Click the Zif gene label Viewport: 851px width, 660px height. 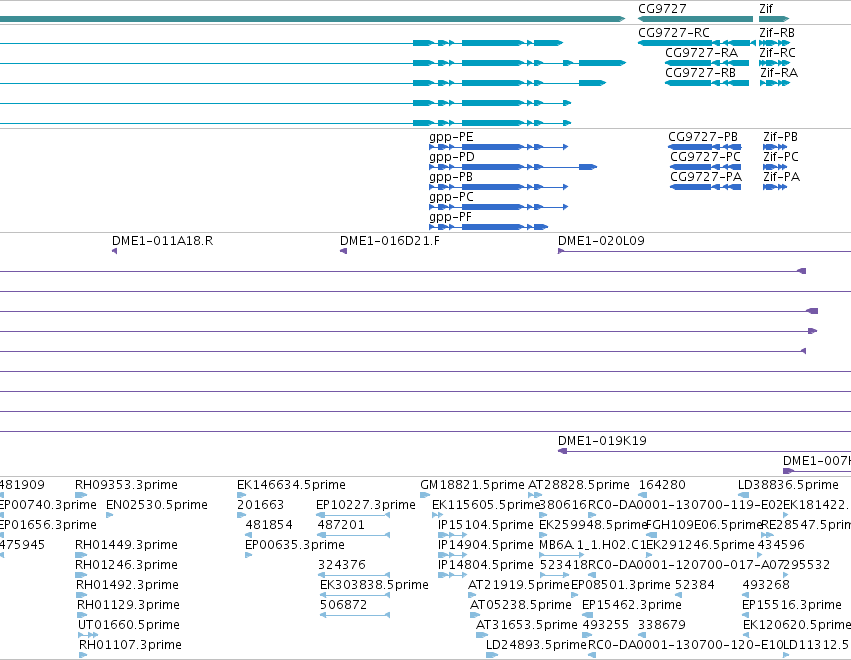(766, 9)
